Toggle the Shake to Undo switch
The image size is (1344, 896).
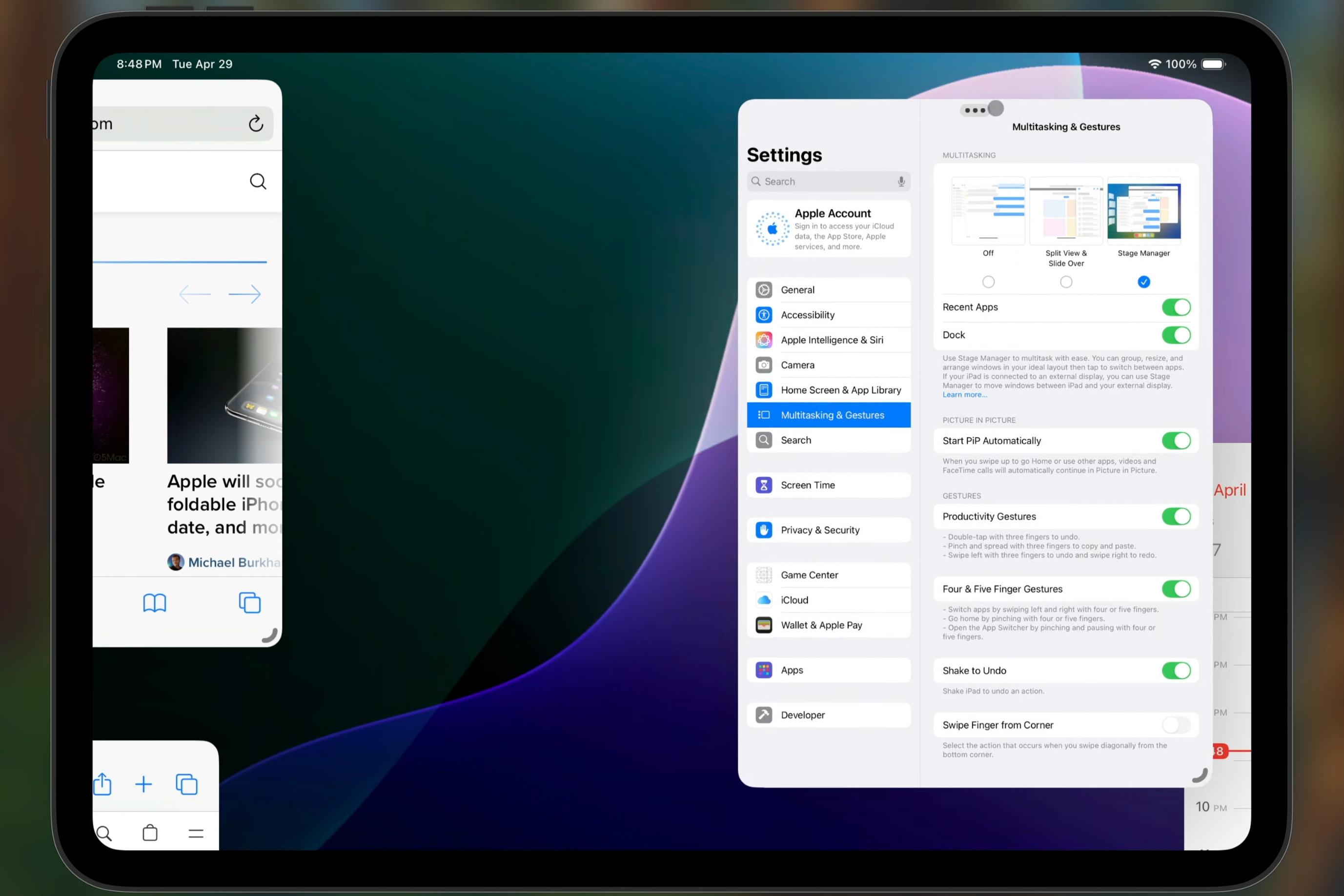click(x=1176, y=671)
